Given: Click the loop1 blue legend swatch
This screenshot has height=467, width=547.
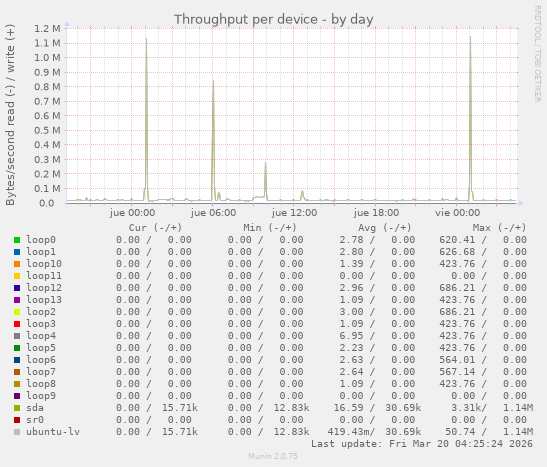Looking at the screenshot, I should coord(17,252).
